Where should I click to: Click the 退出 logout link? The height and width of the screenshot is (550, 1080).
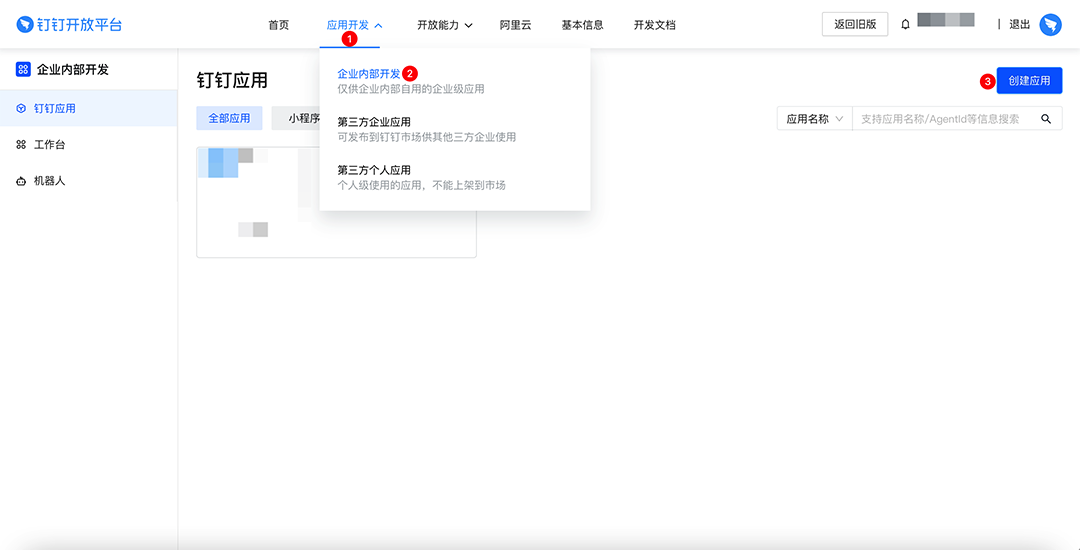[1019, 25]
